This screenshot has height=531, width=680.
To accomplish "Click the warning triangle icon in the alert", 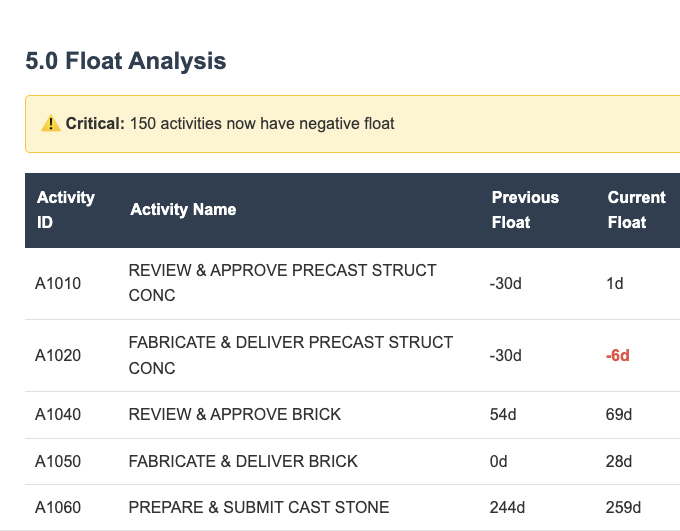I will [x=51, y=124].
